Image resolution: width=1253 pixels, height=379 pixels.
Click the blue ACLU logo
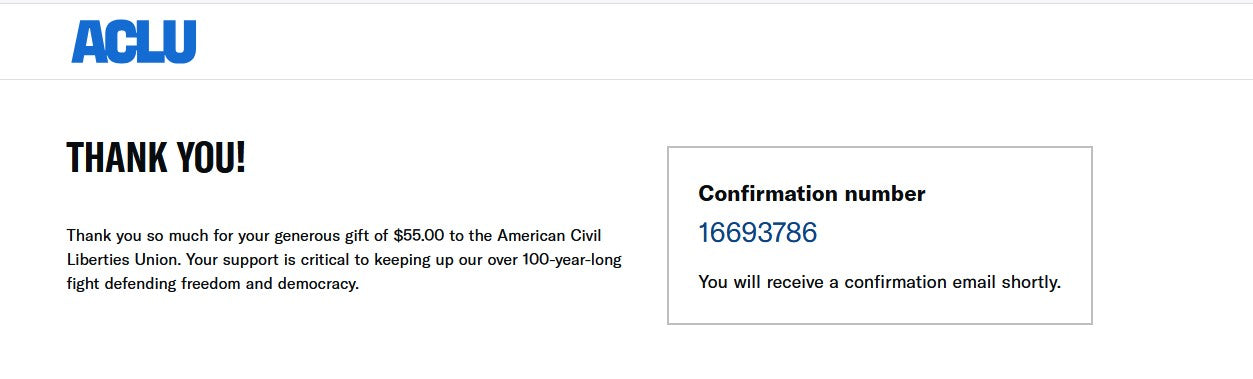pos(134,42)
